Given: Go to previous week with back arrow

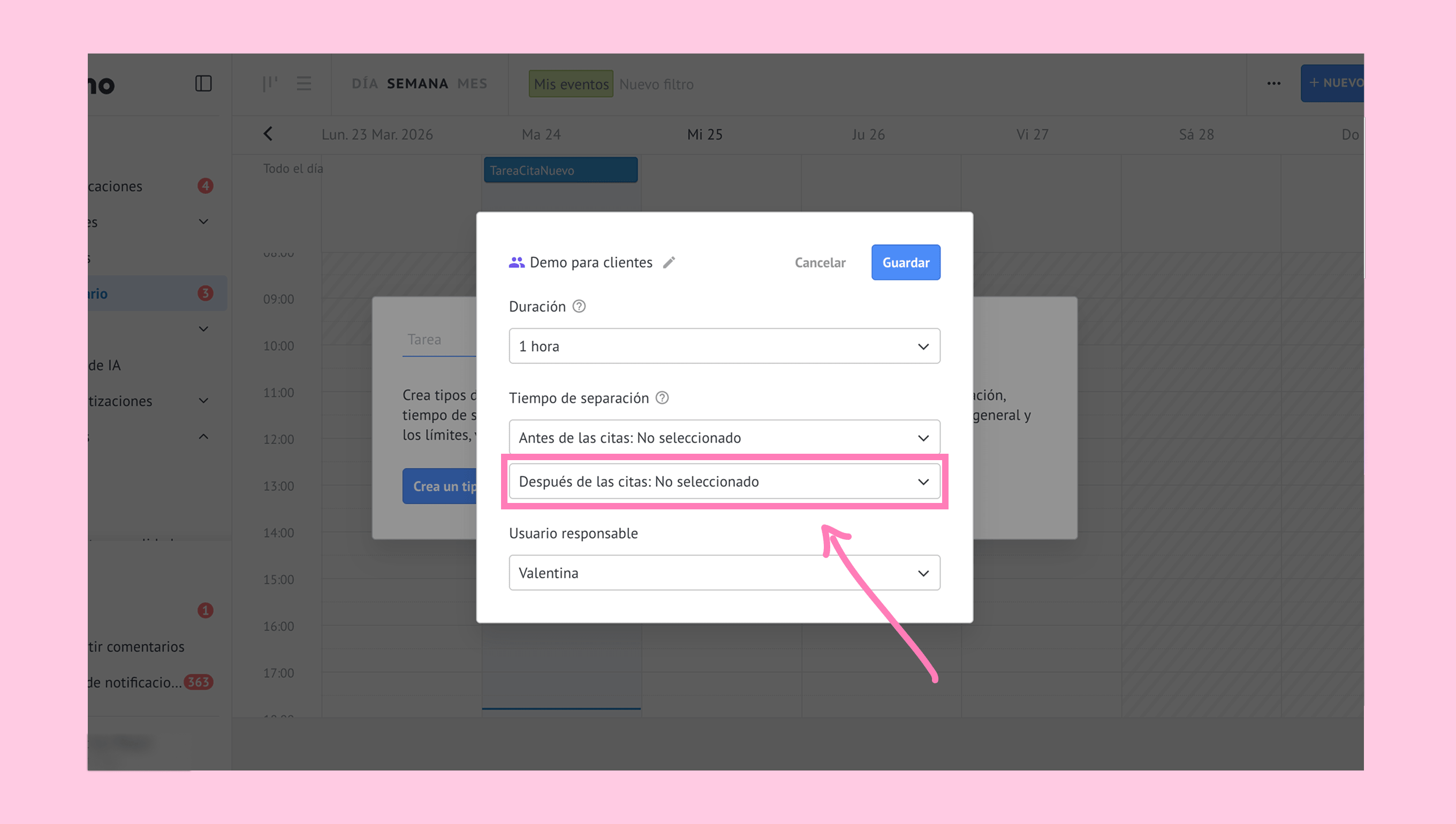Looking at the screenshot, I should click(268, 134).
